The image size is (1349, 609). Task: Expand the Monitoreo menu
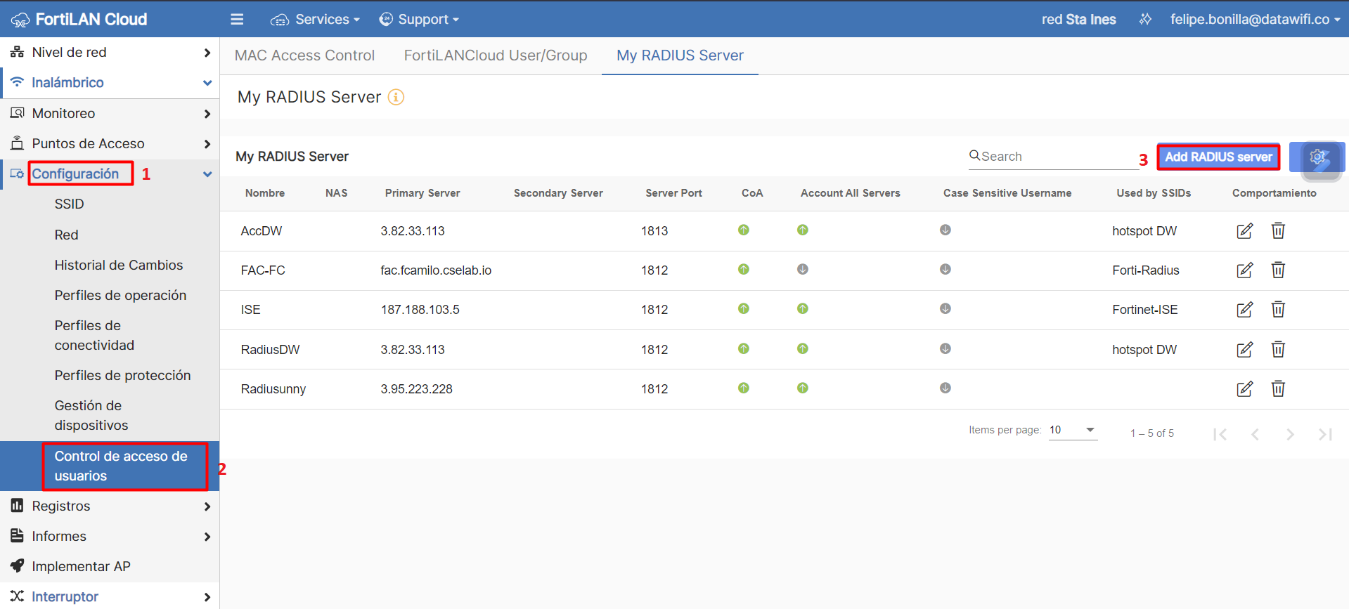(x=109, y=113)
